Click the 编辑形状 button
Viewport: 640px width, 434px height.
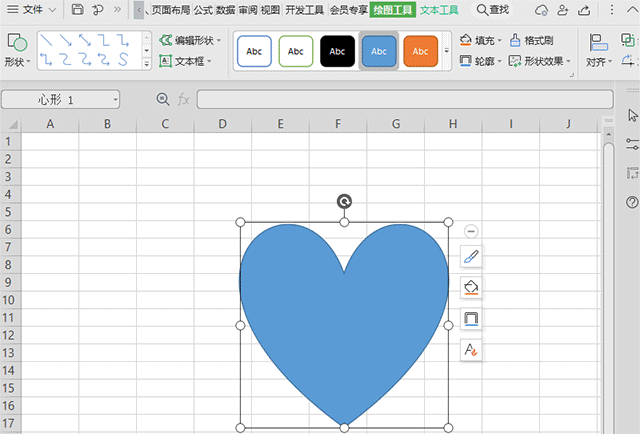[190, 41]
